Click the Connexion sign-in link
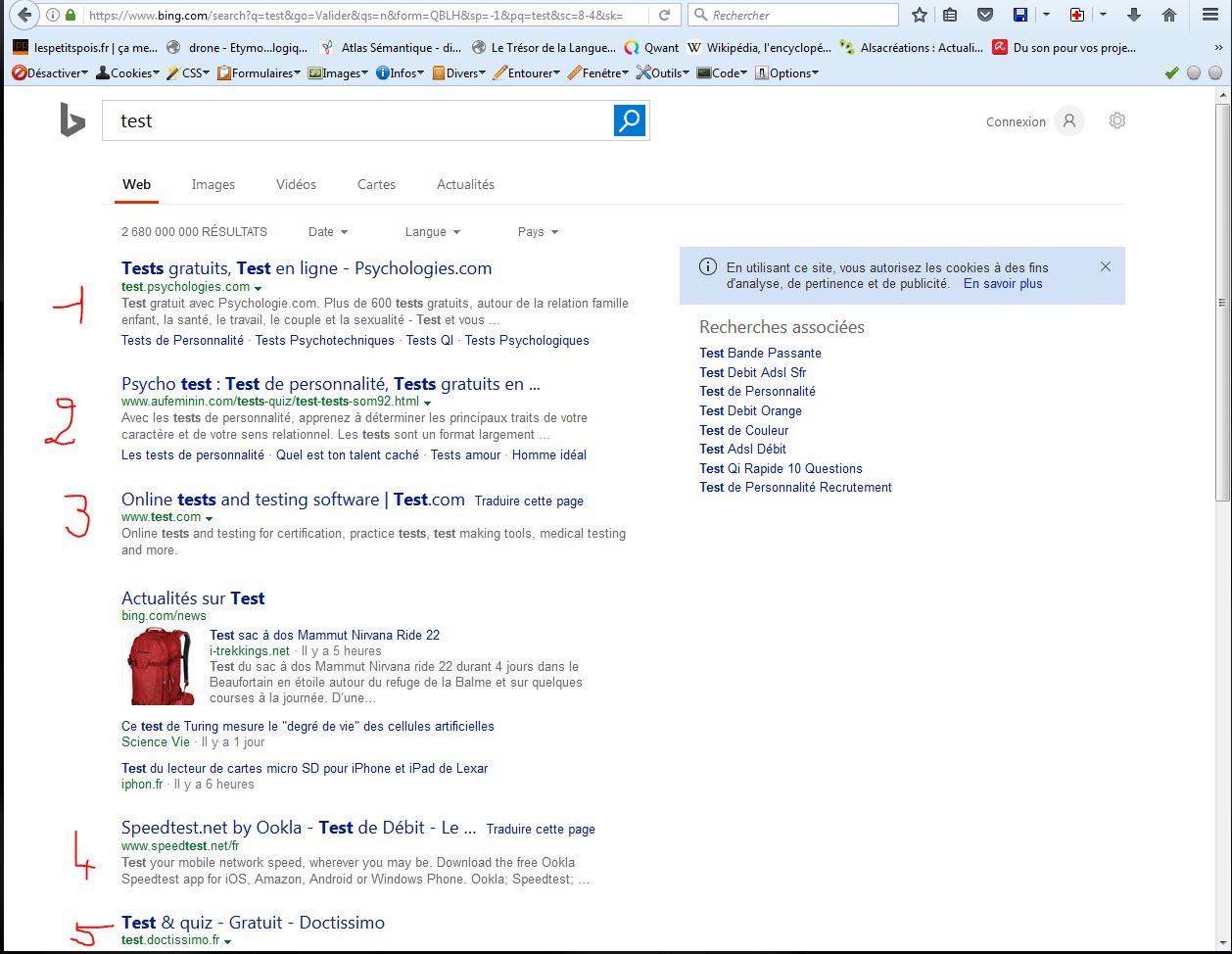Screen dimensions: 1232x954 pyautogui.click(x=1016, y=121)
